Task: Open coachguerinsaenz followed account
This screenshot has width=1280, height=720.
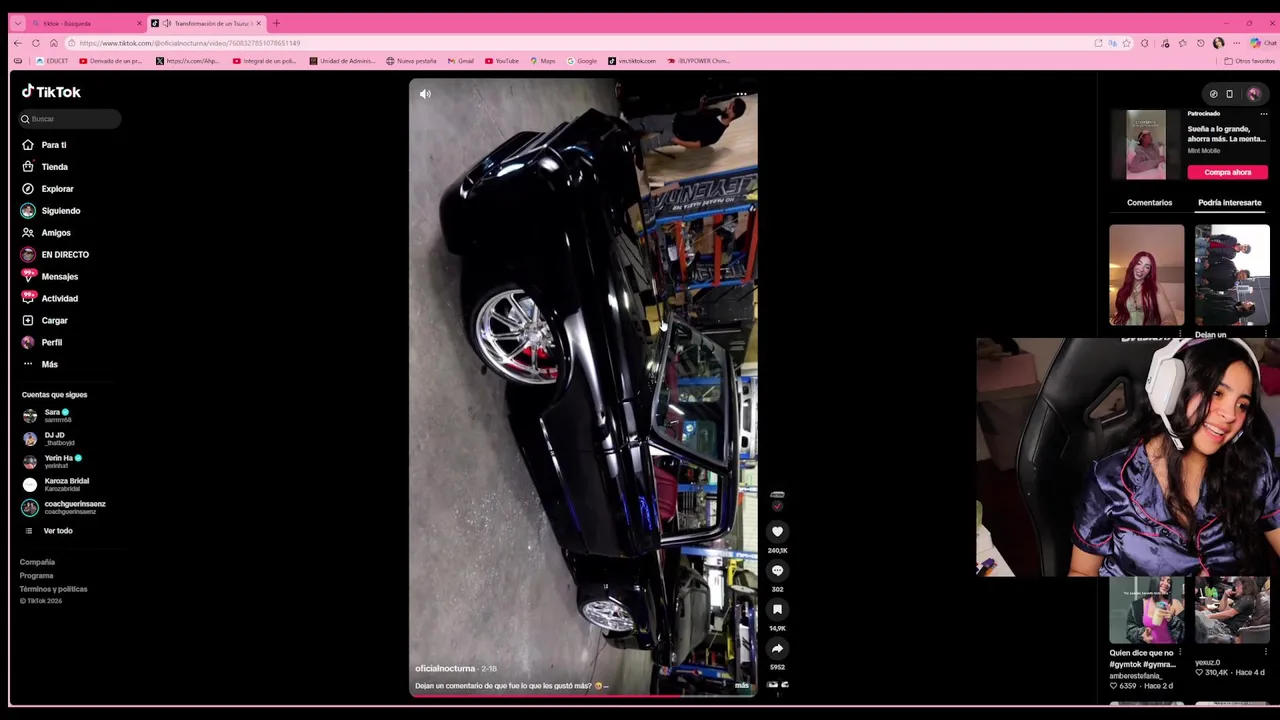Action: pos(65,507)
